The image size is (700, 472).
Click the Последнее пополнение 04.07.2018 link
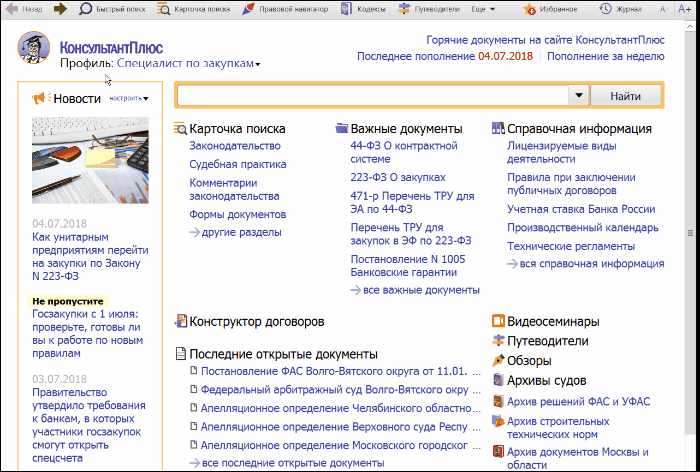[445, 56]
